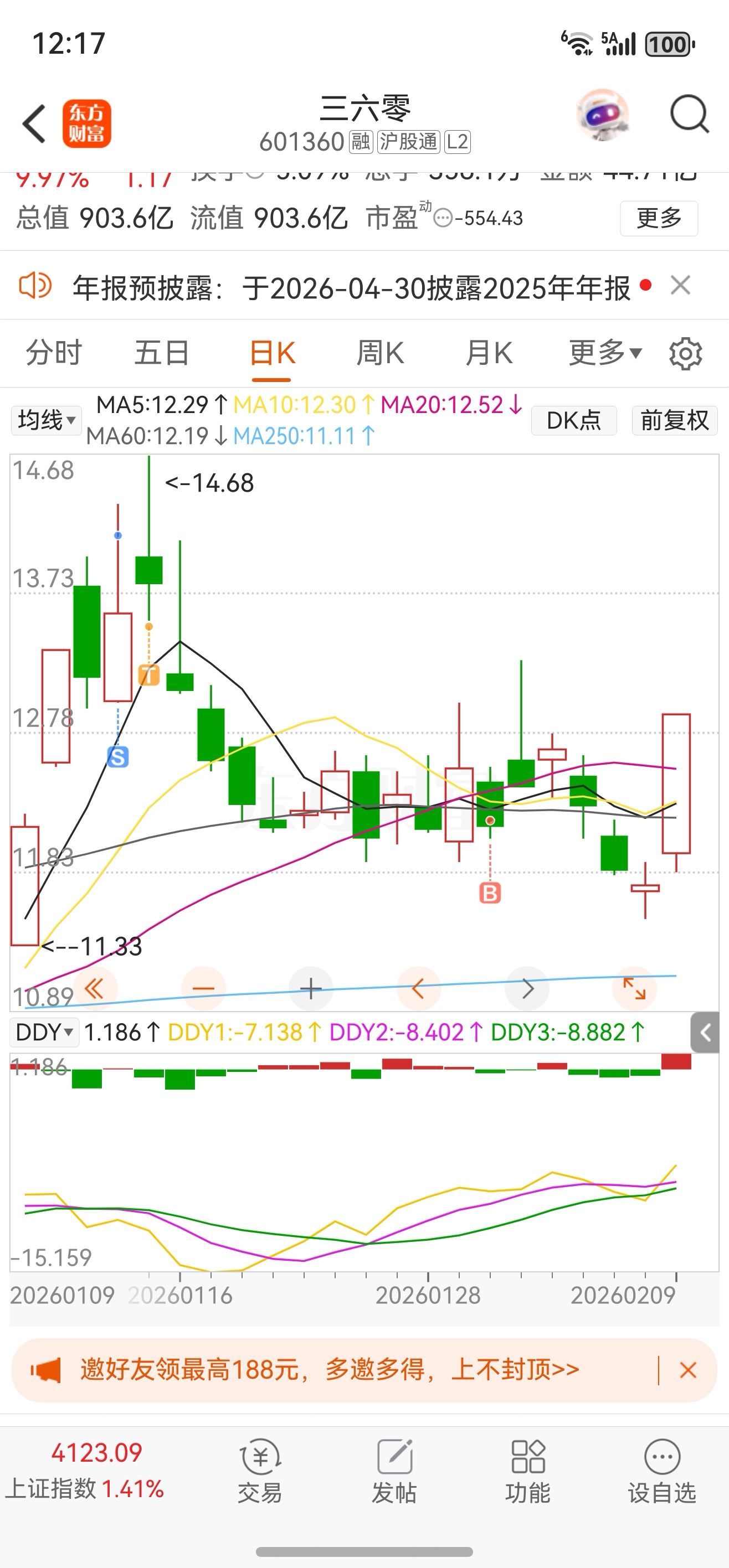Tap the search magnifier icon
729x1568 pixels.
coord(689,114)
